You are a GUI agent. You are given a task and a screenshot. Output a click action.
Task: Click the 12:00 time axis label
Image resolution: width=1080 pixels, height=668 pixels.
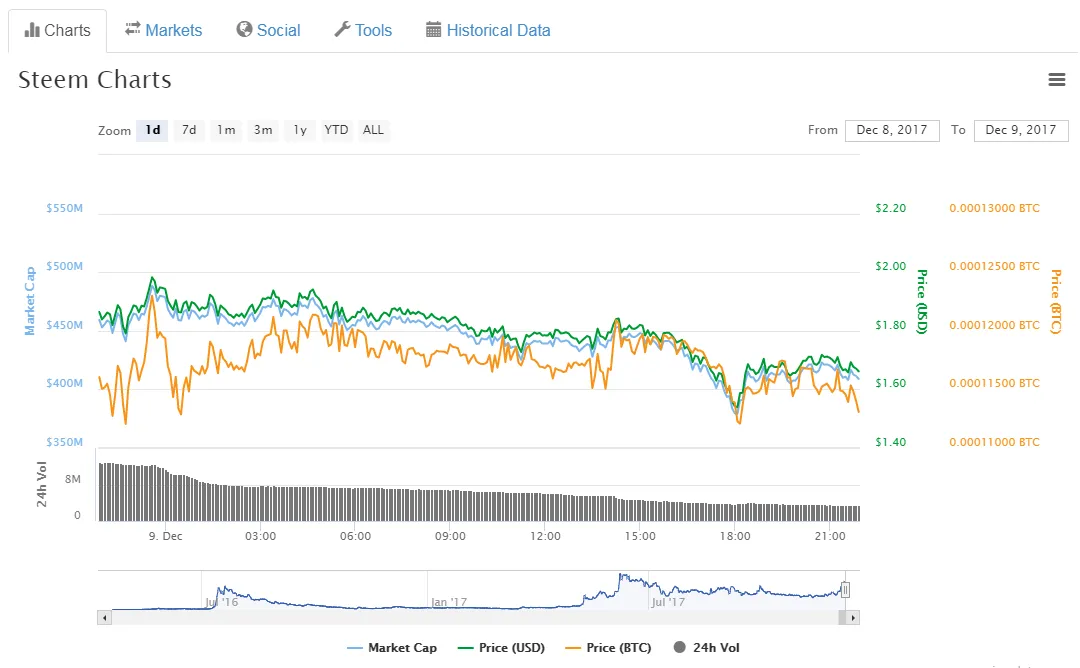[545, 536]
